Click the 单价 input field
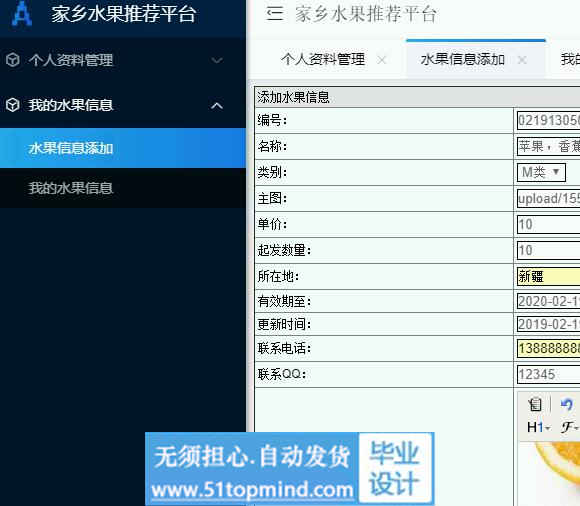This screenshot has width=580, height=506. coord(548,224)
